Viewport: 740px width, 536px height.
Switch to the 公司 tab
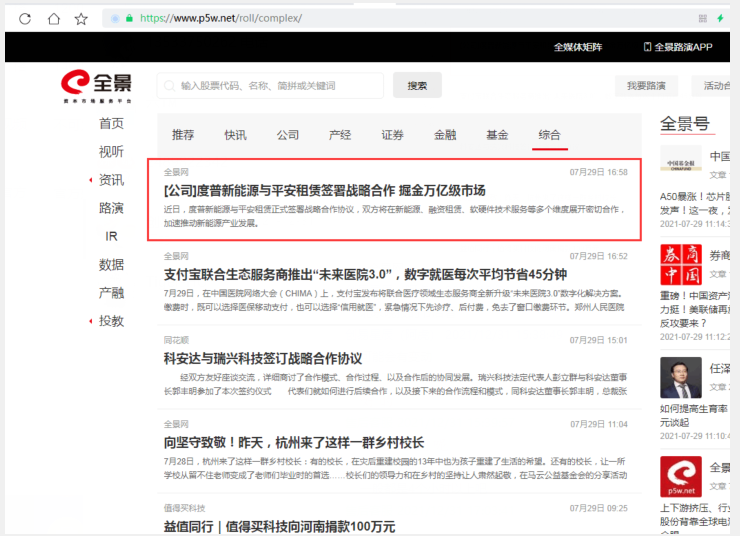point(288,135)
